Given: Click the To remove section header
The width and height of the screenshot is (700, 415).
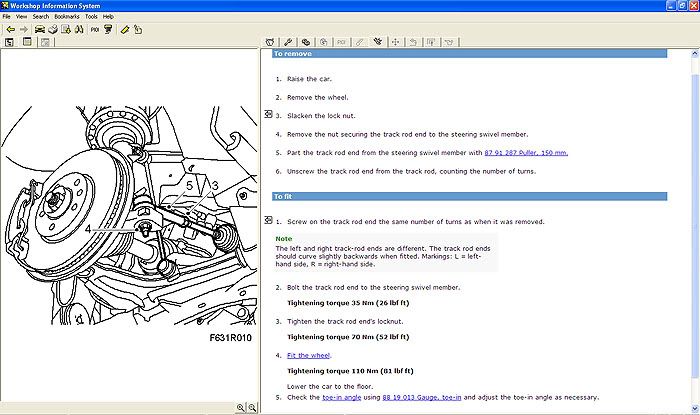Looking at the screenshot, I should (469, 54).
